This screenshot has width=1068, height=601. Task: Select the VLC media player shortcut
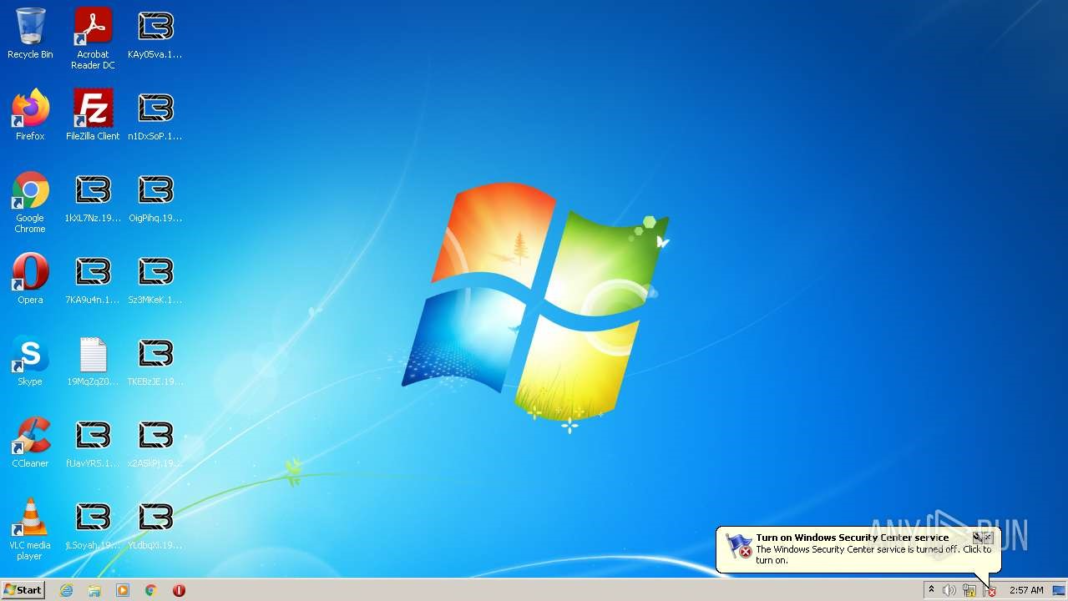click(x=30, y=529)
